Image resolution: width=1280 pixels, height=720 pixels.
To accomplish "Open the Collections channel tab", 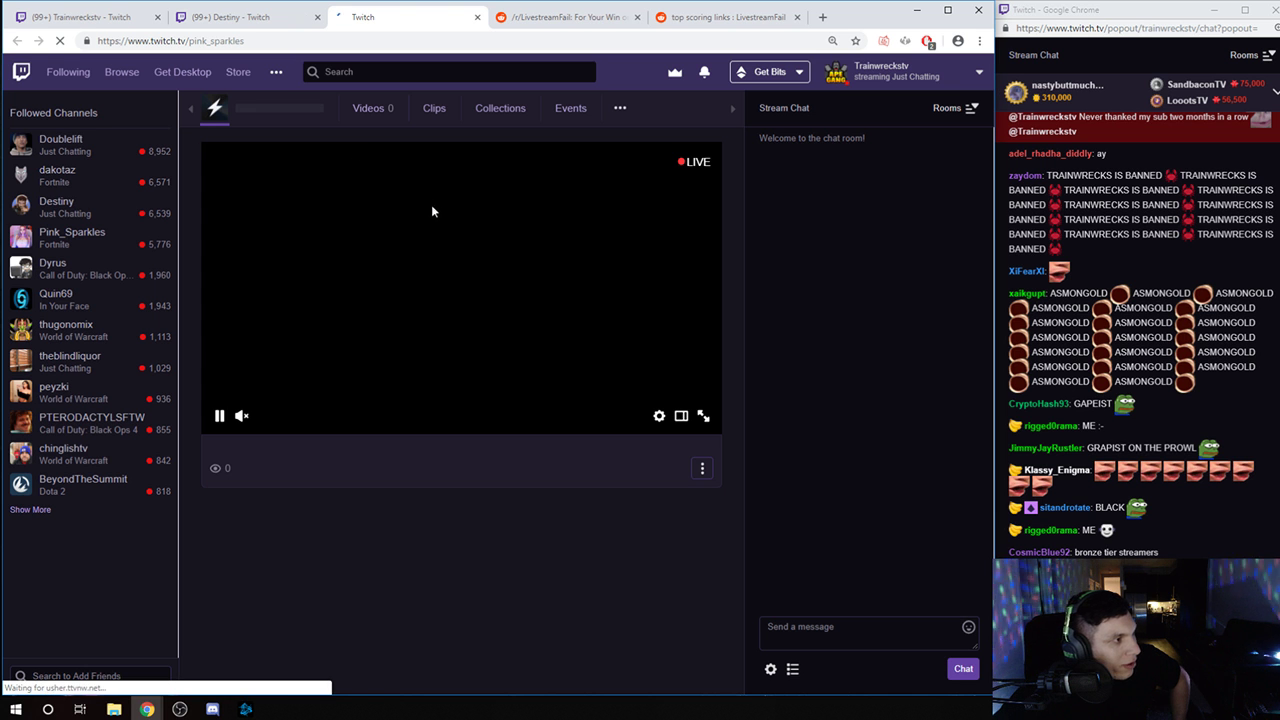I will pyautogui.click(x=500, y=108).
